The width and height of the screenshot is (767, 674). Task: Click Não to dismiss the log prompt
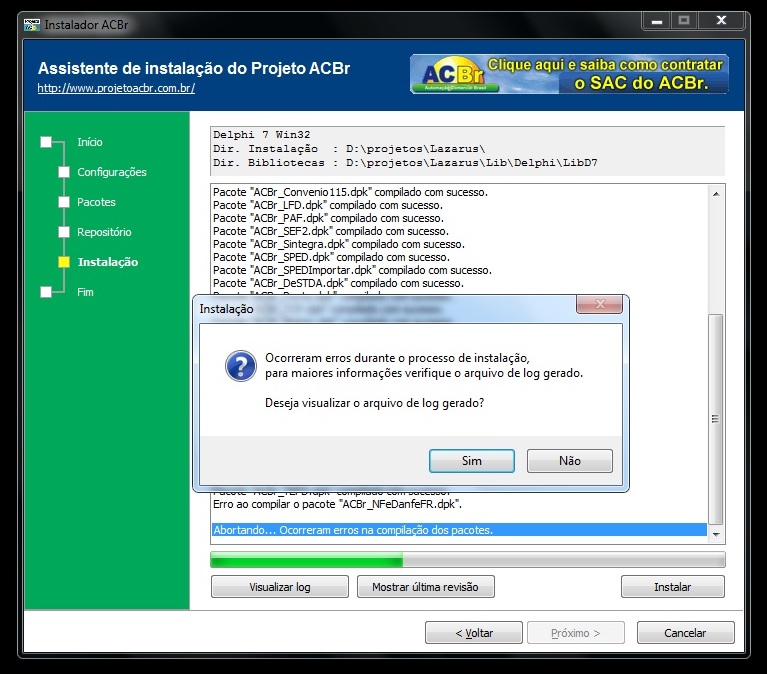pos(569,461)
